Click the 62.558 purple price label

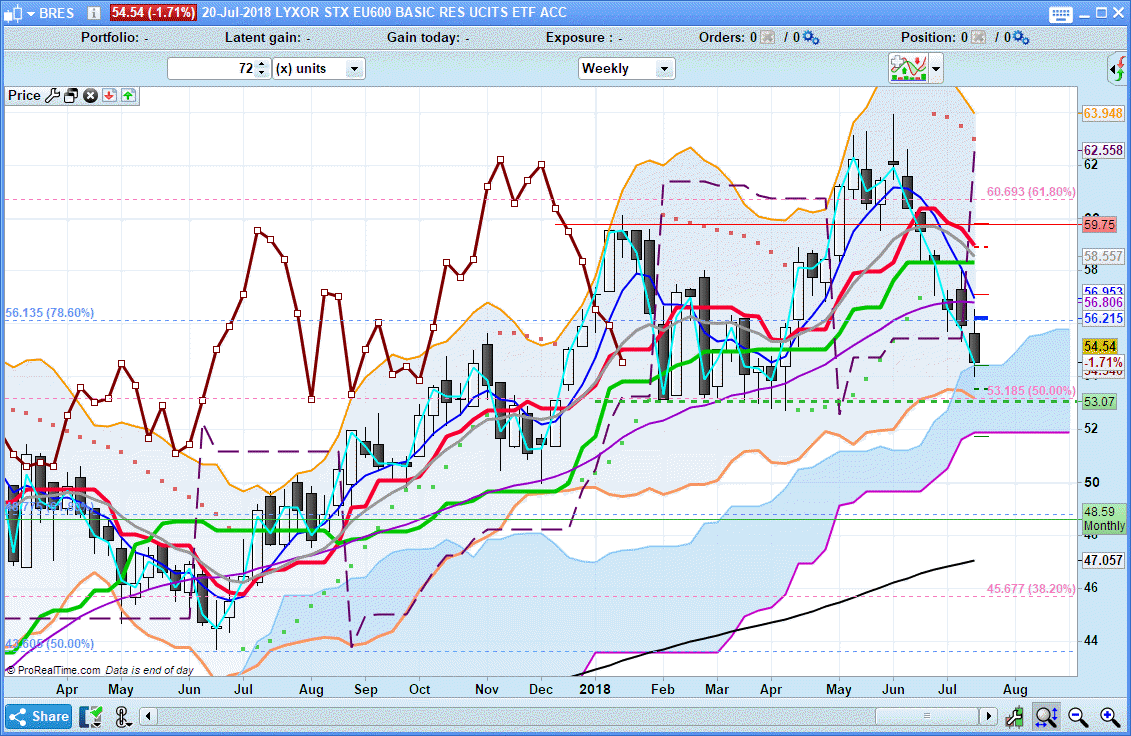click(1103, 150)
